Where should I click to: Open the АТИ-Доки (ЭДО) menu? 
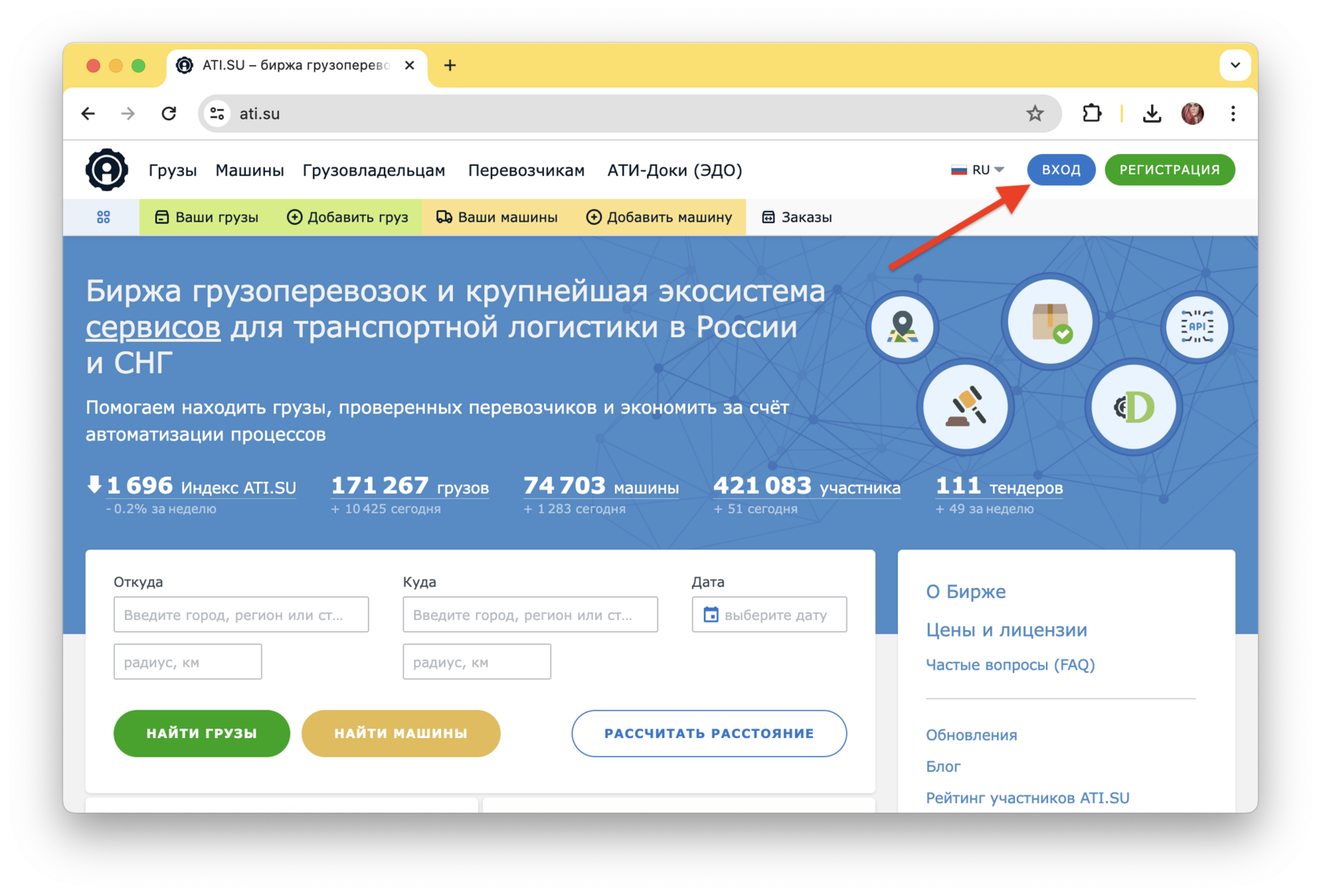click(x=675, y=170)
